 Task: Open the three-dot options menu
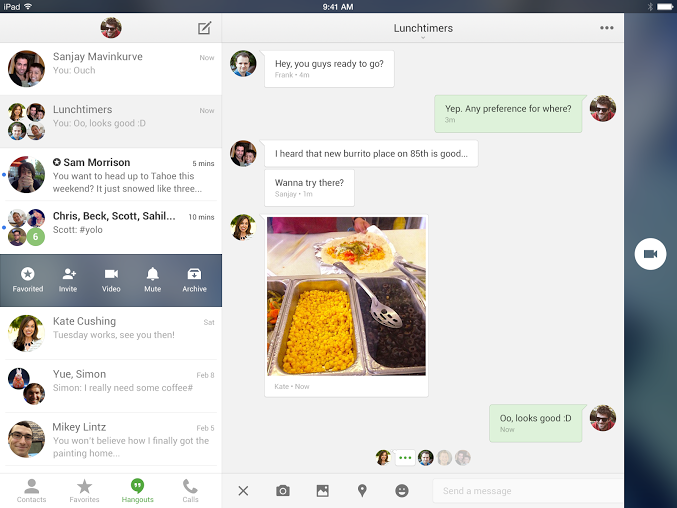click(606, 28)
